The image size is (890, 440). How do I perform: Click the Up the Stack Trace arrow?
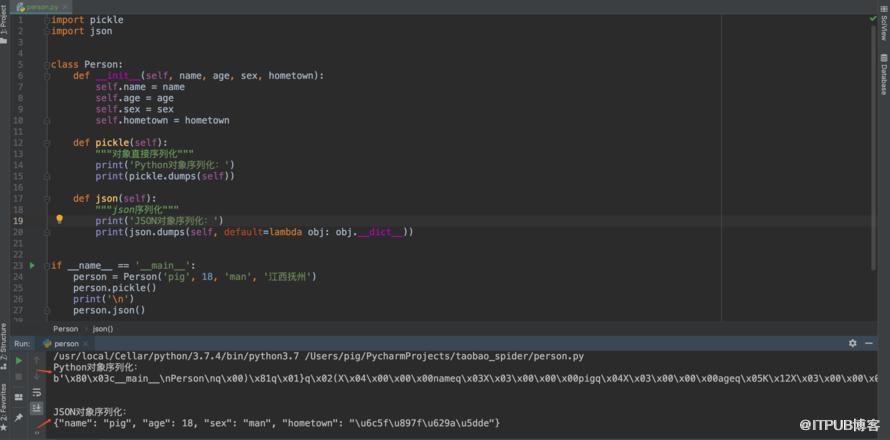click(x=36, y=361)
